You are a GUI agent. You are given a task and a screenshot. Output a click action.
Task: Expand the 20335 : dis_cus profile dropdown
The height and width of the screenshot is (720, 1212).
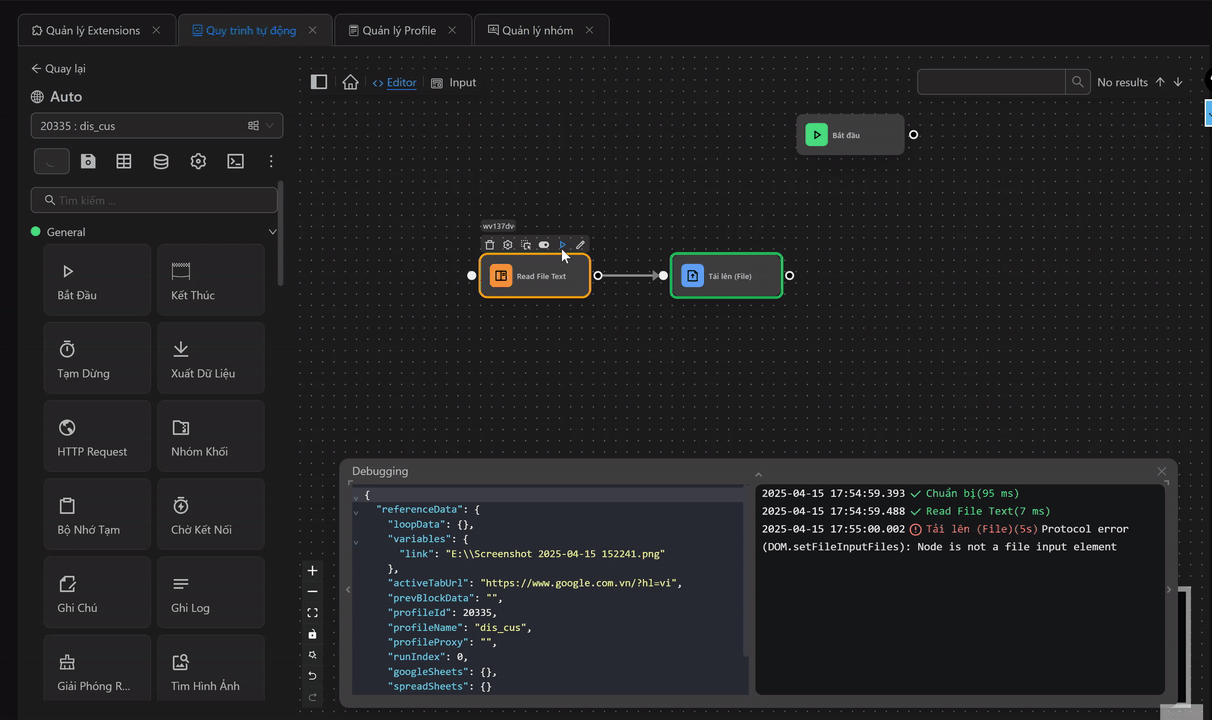pyautogui.click(x=269, y=126)
